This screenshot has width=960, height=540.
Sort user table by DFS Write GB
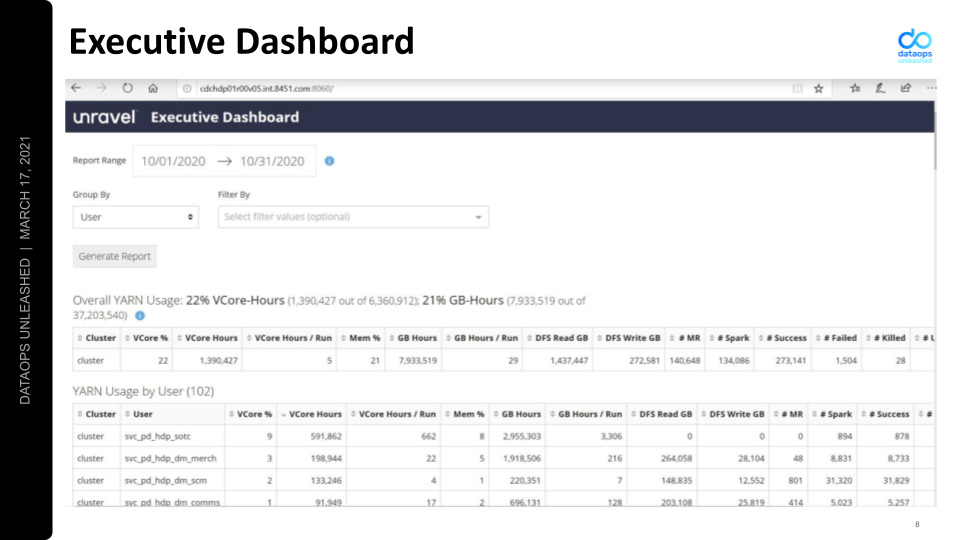pos(733,414)
